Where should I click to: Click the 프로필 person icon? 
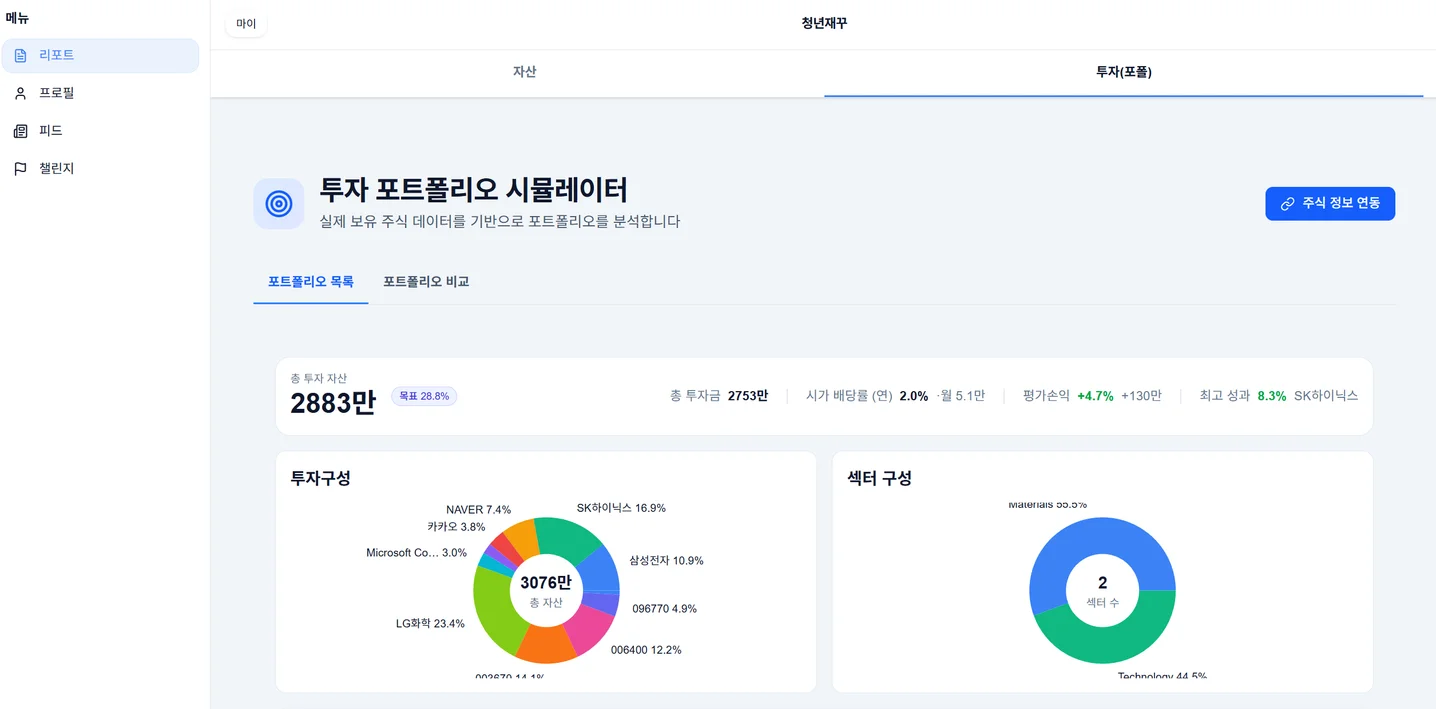(x=20, y=93)
